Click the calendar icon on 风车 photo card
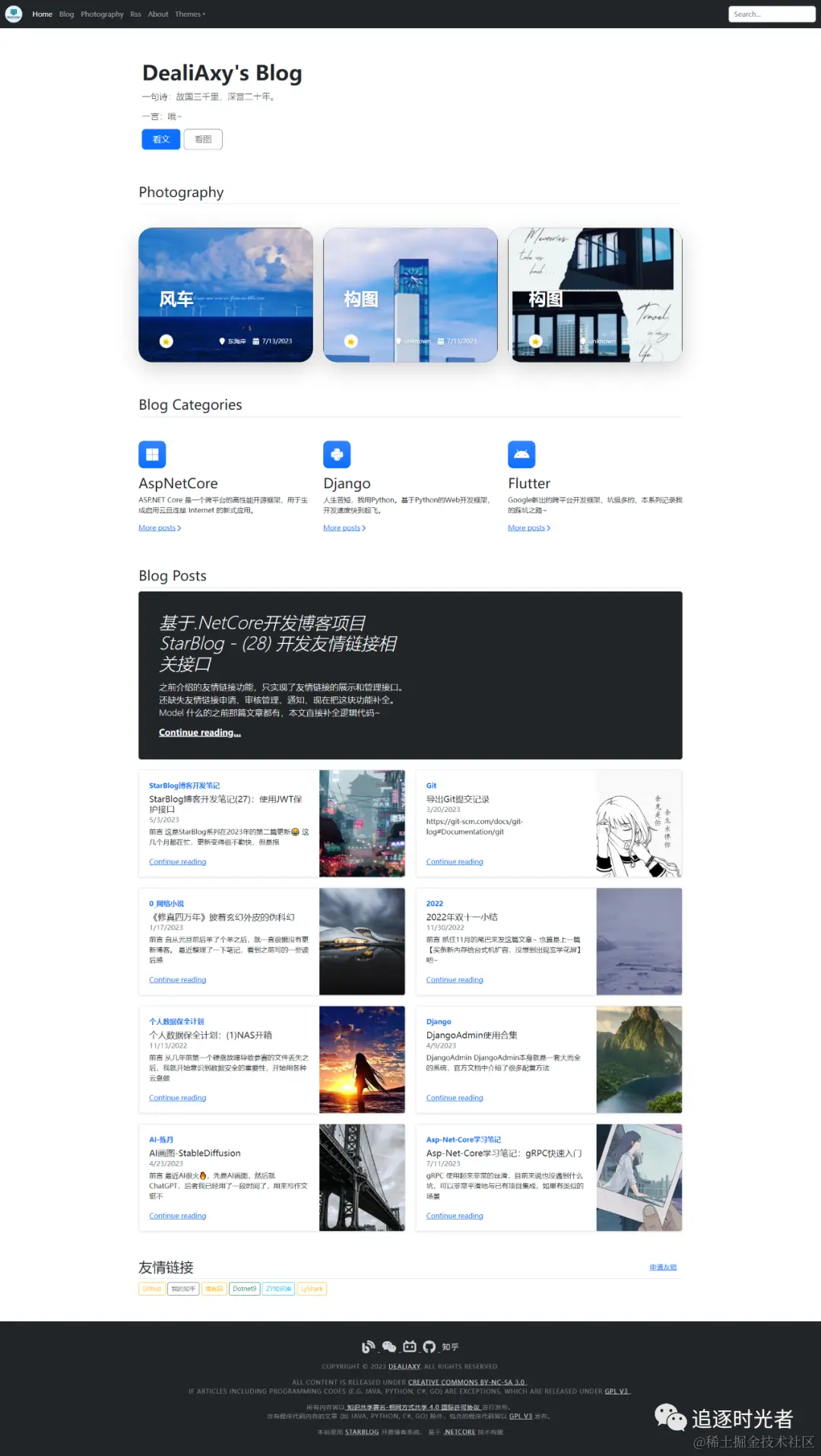The width and height of the screenshot is (821, 1456). [x=255, y=341]
